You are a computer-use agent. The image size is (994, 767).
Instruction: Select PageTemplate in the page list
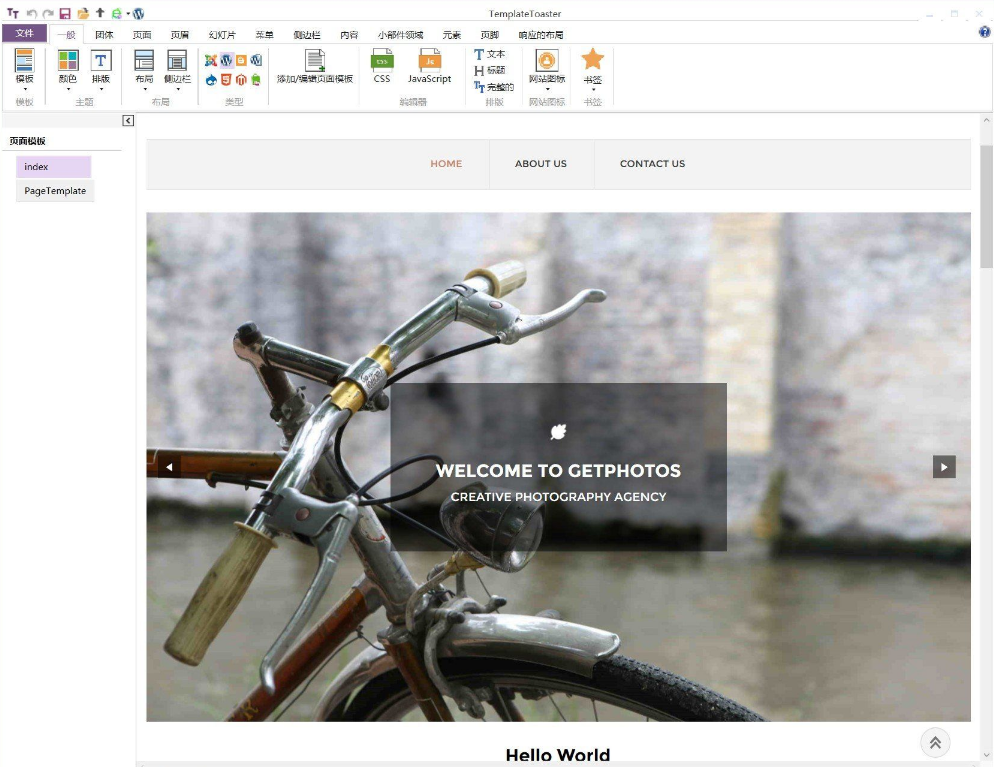coord(55,191)
